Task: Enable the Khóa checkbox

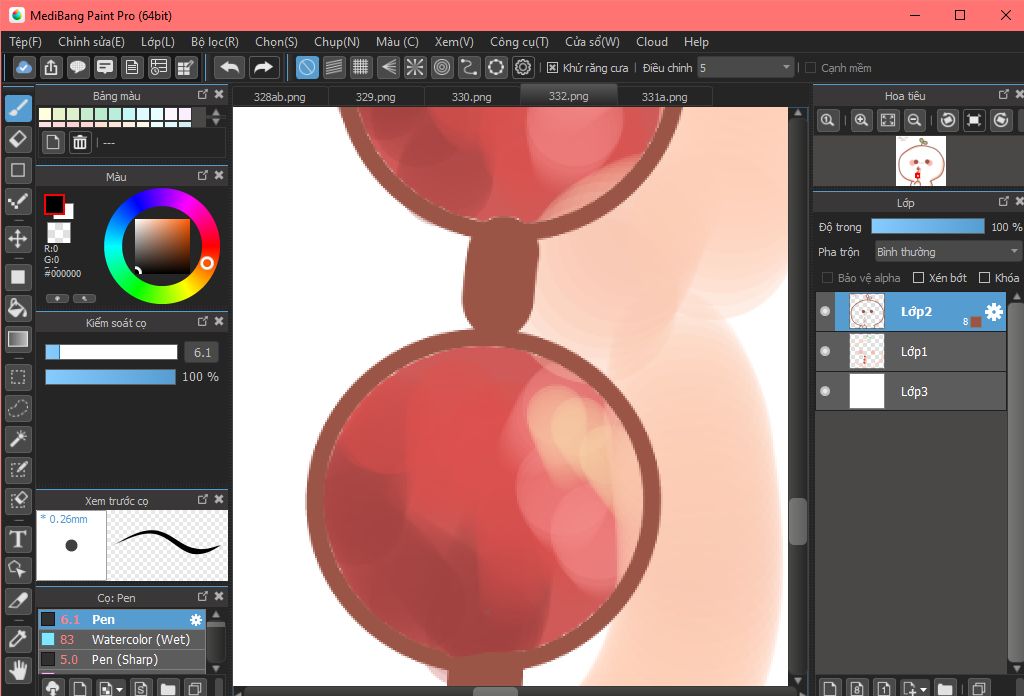Action: coord(984,278)
